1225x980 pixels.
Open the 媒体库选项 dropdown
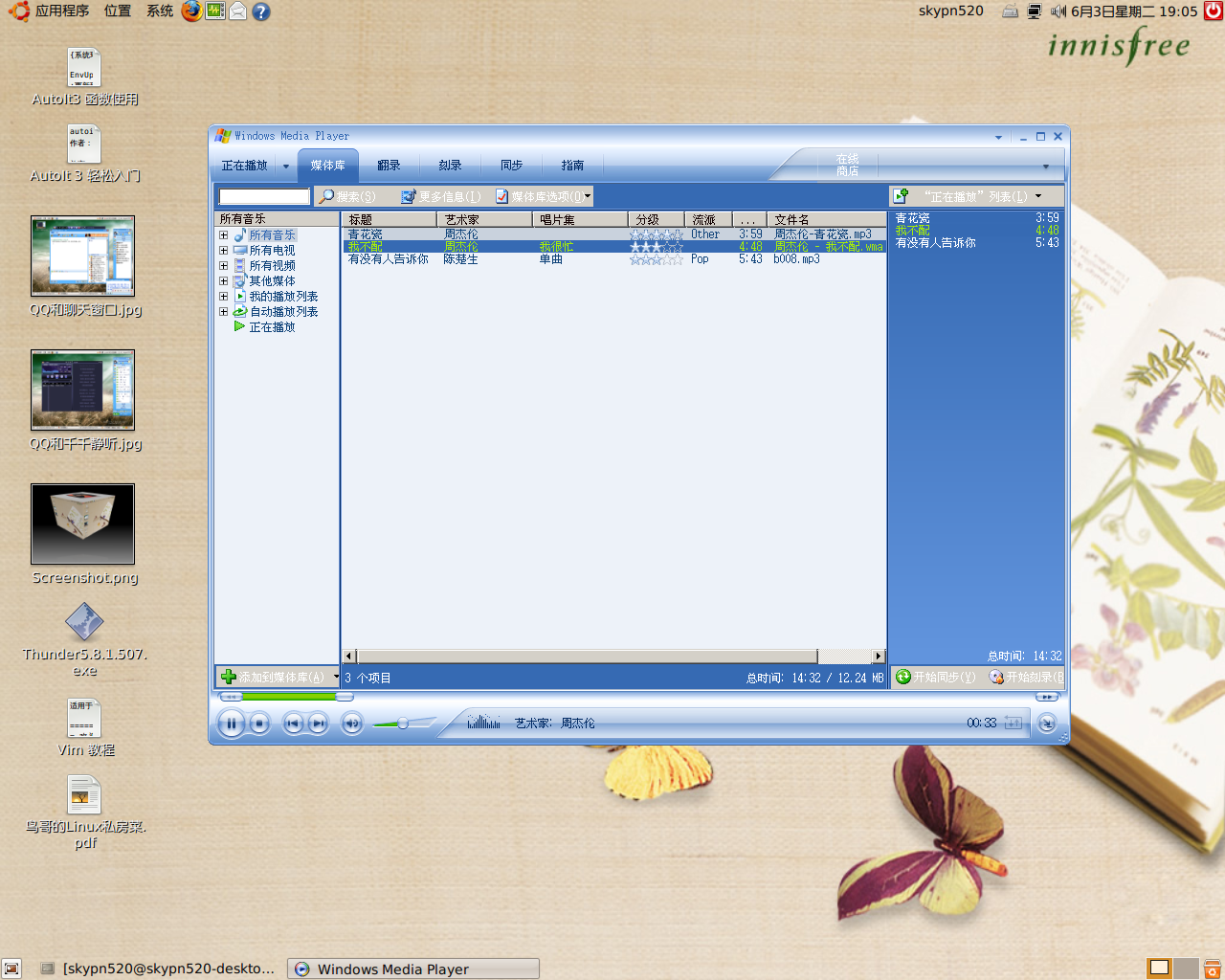[543, 196]
